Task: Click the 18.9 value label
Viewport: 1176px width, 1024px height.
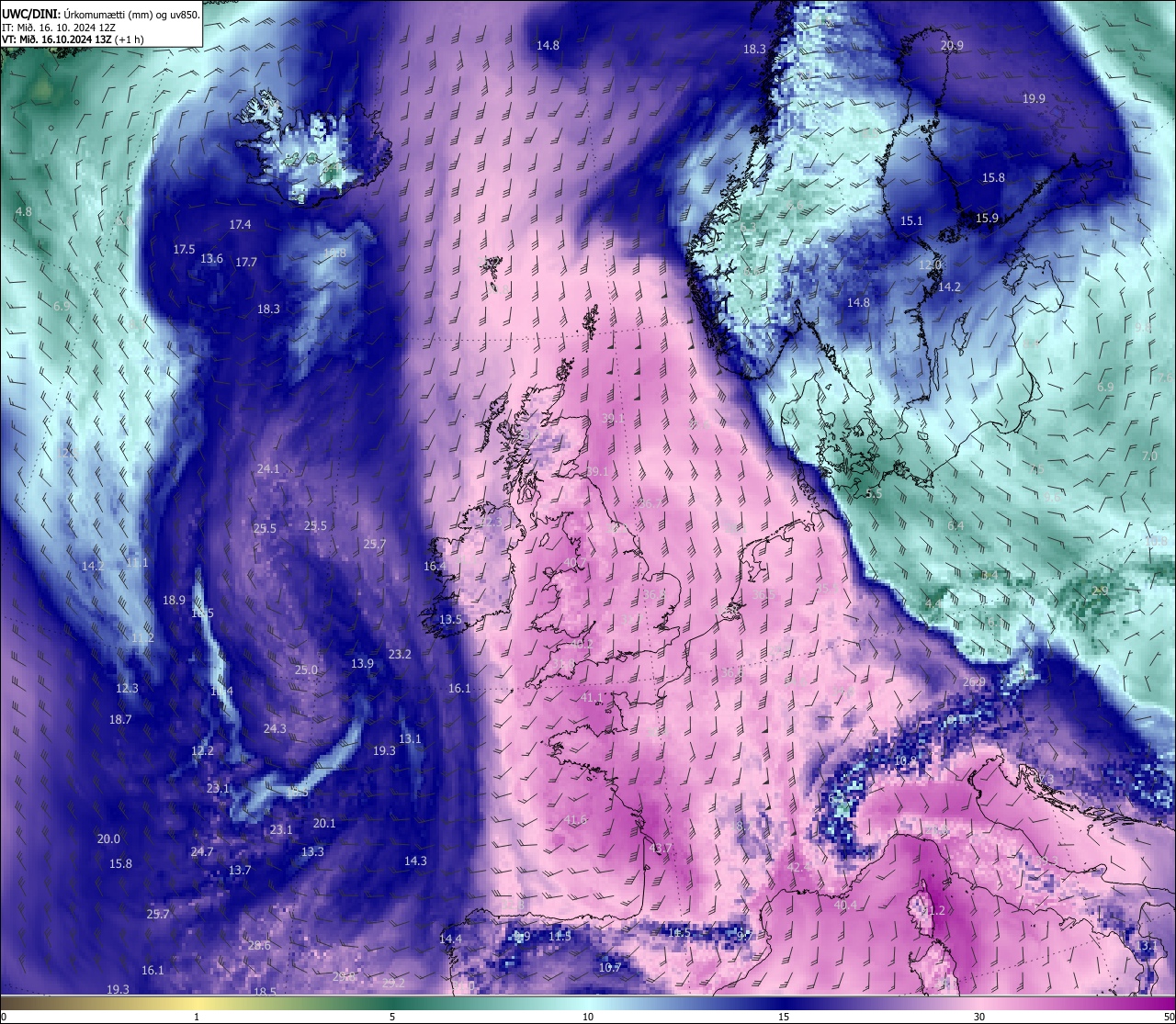Action: click(x=174, y=600)
